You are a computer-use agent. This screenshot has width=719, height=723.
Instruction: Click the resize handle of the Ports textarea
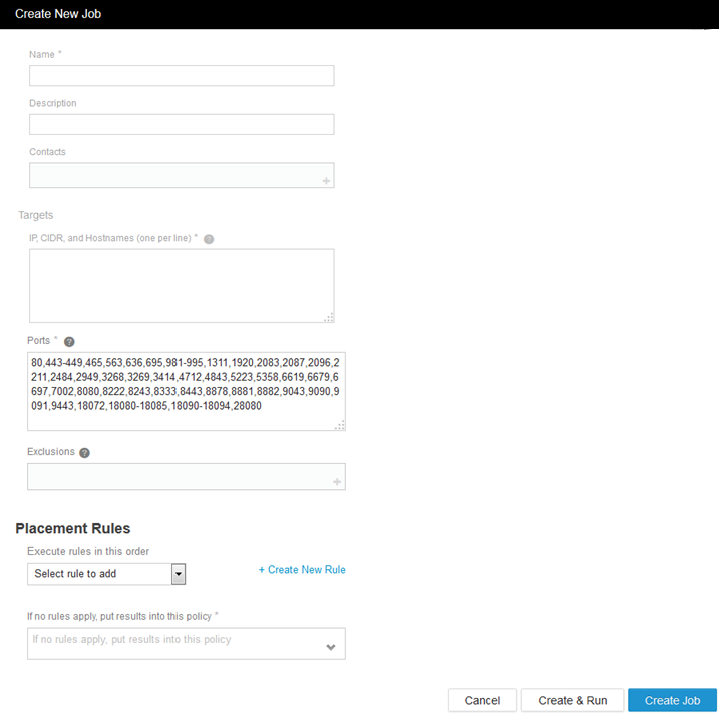click(x=339, y=425)
